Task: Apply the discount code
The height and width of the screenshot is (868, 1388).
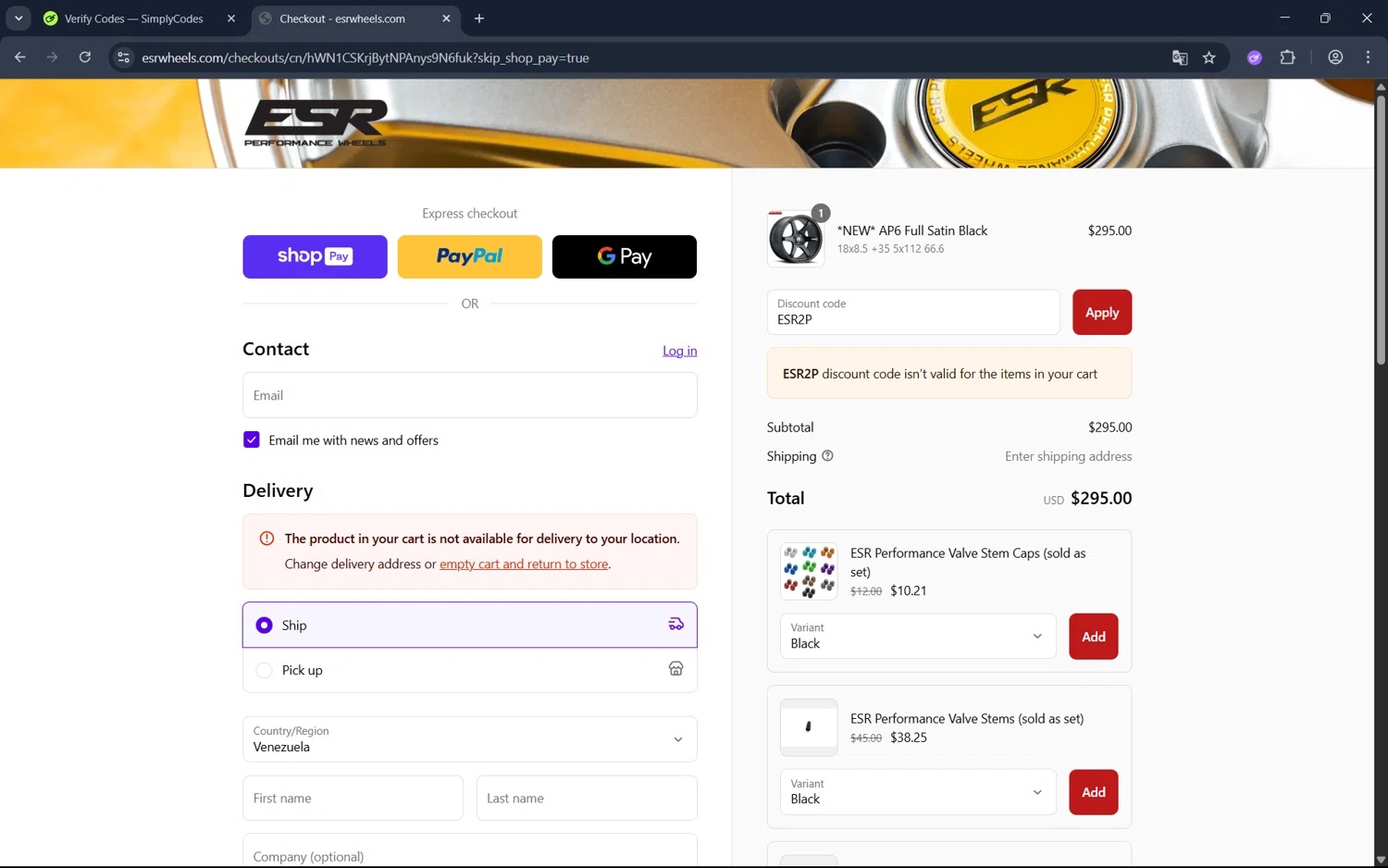Action: [1102, 312]
